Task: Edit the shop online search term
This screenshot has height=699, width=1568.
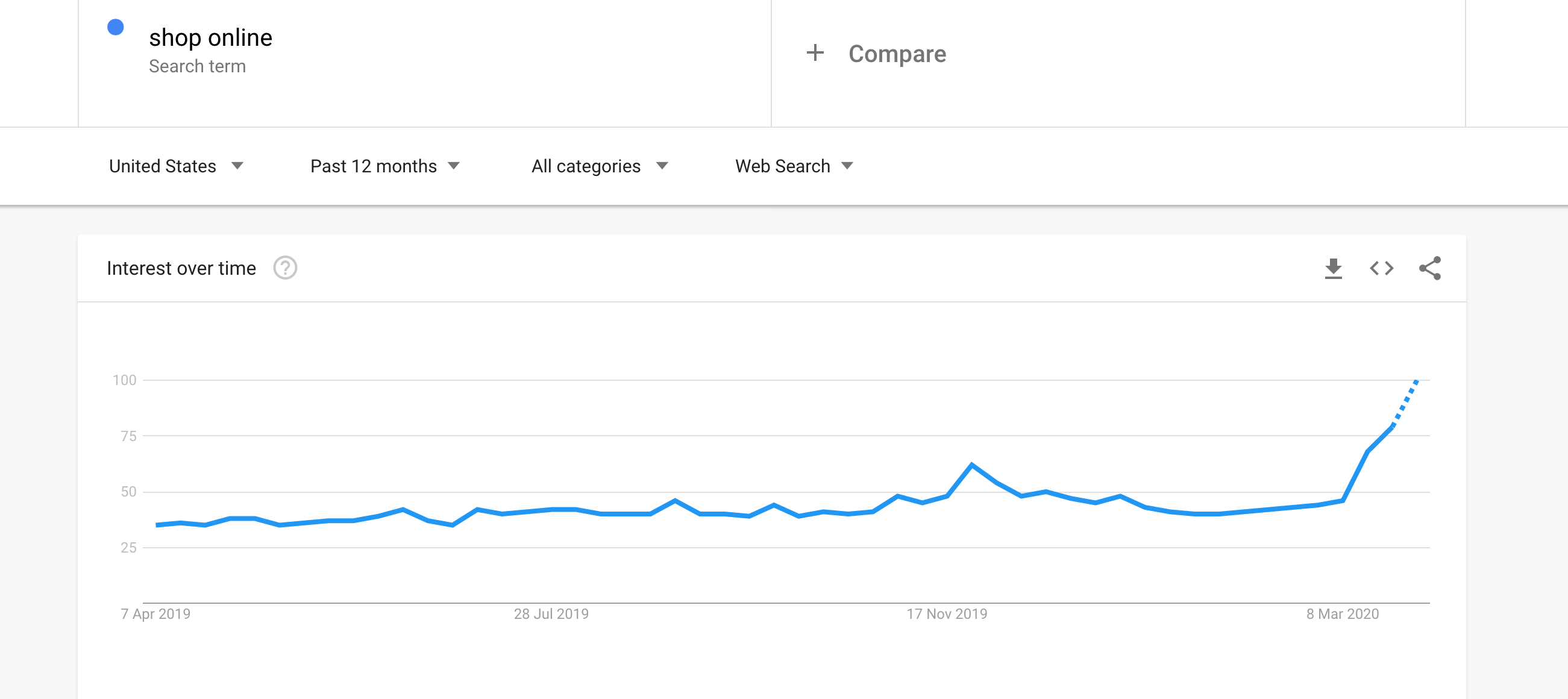Action: [210, 38]
